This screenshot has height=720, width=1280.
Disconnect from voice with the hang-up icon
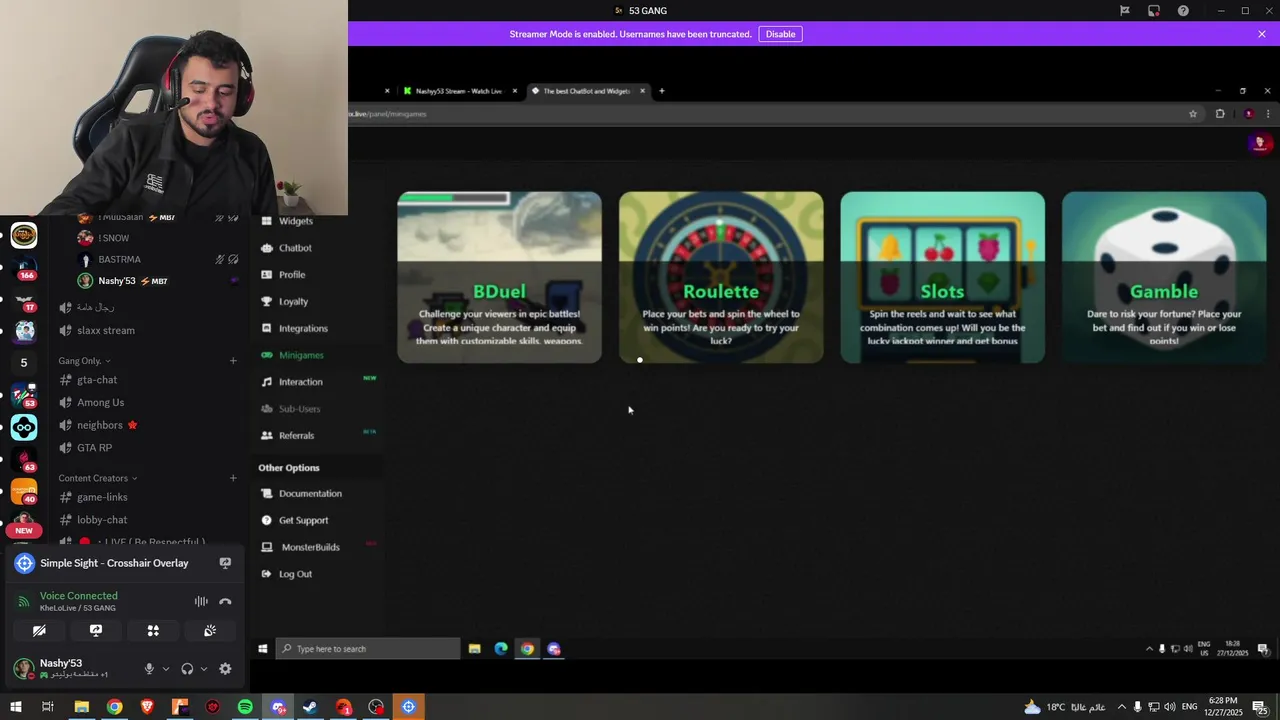pos(225,601)
